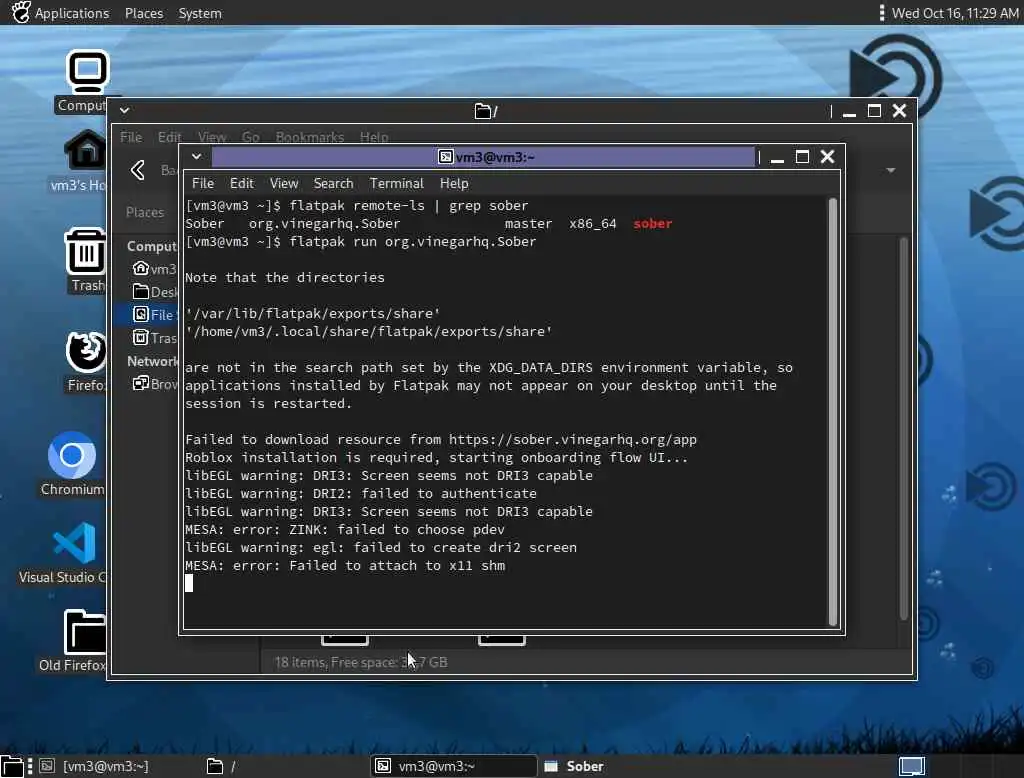This screenshot has height=778, width=1024.
Task: Switch to first [vm3@vm3:~] taskbar entry
Action: tap(95, 766)
